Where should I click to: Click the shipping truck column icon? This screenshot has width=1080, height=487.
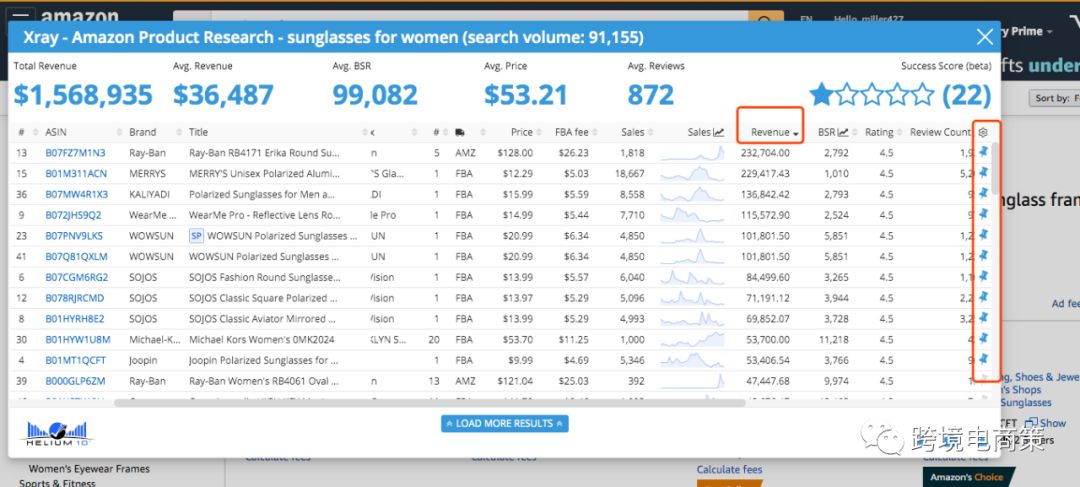[x=459, y=132]
